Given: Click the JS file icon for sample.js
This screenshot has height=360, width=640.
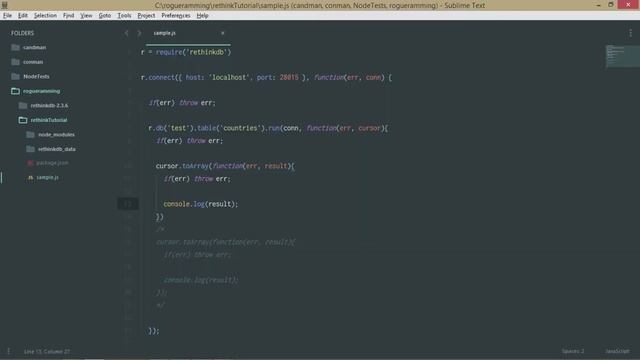Looking at the screenshot, I should coord(30,178).
